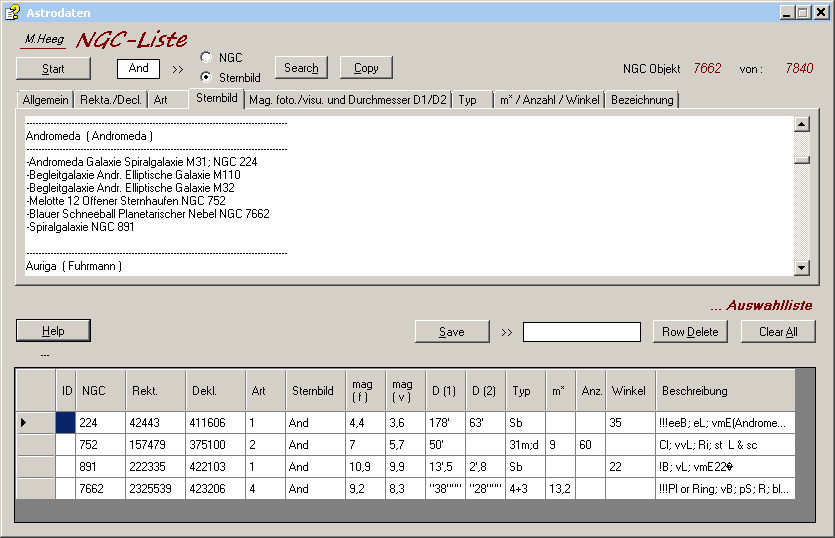Click the Clear All button
This screenshot has height=538, width=835.
click(778, 332)
